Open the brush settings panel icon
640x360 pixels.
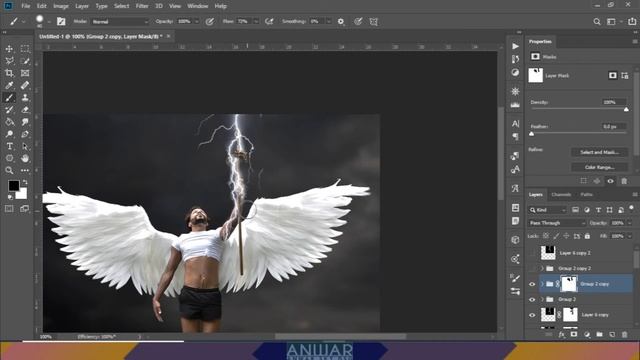pyautogui.click(x=61, y=21)
